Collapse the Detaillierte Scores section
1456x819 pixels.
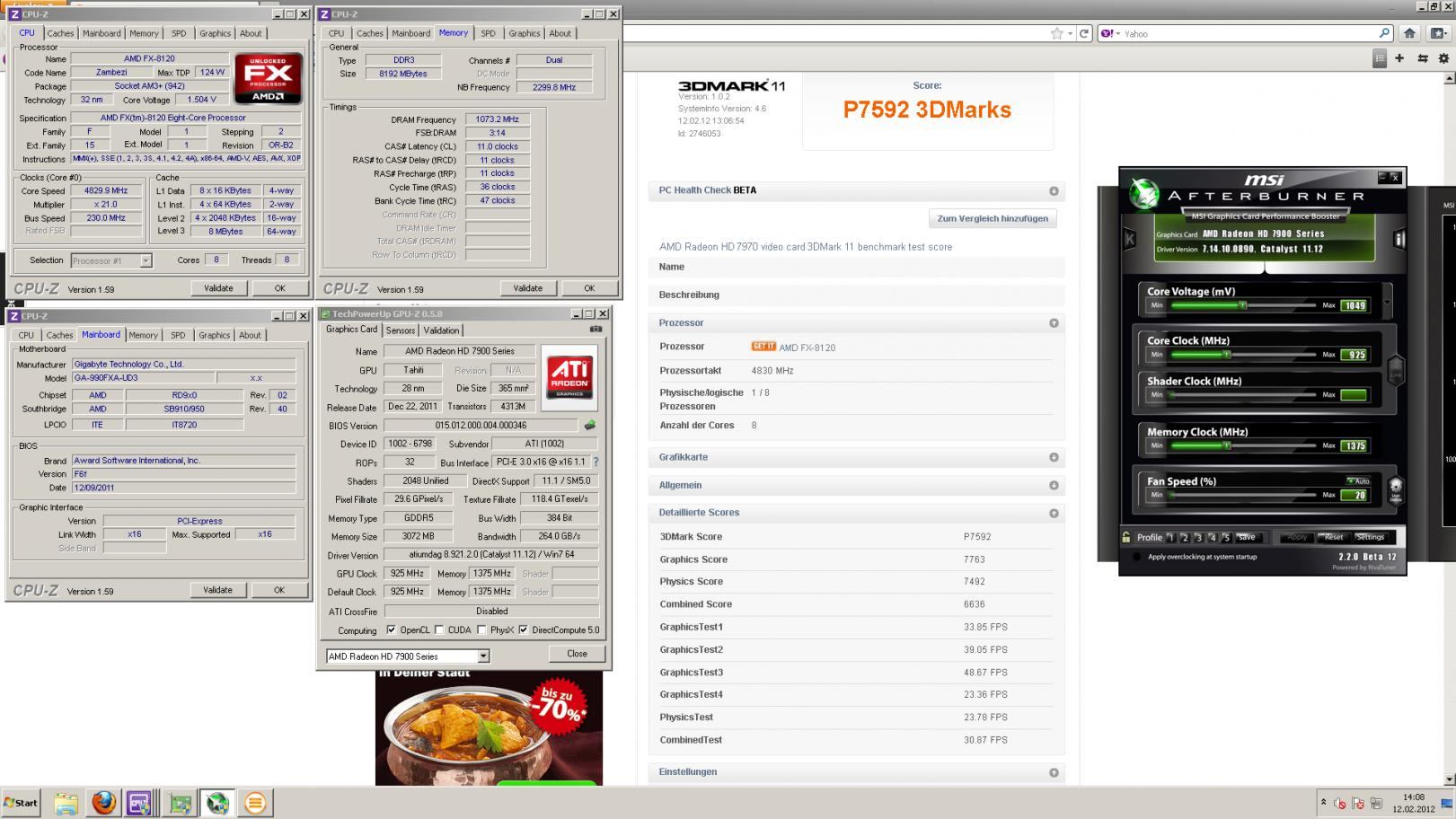point(1054,514)
